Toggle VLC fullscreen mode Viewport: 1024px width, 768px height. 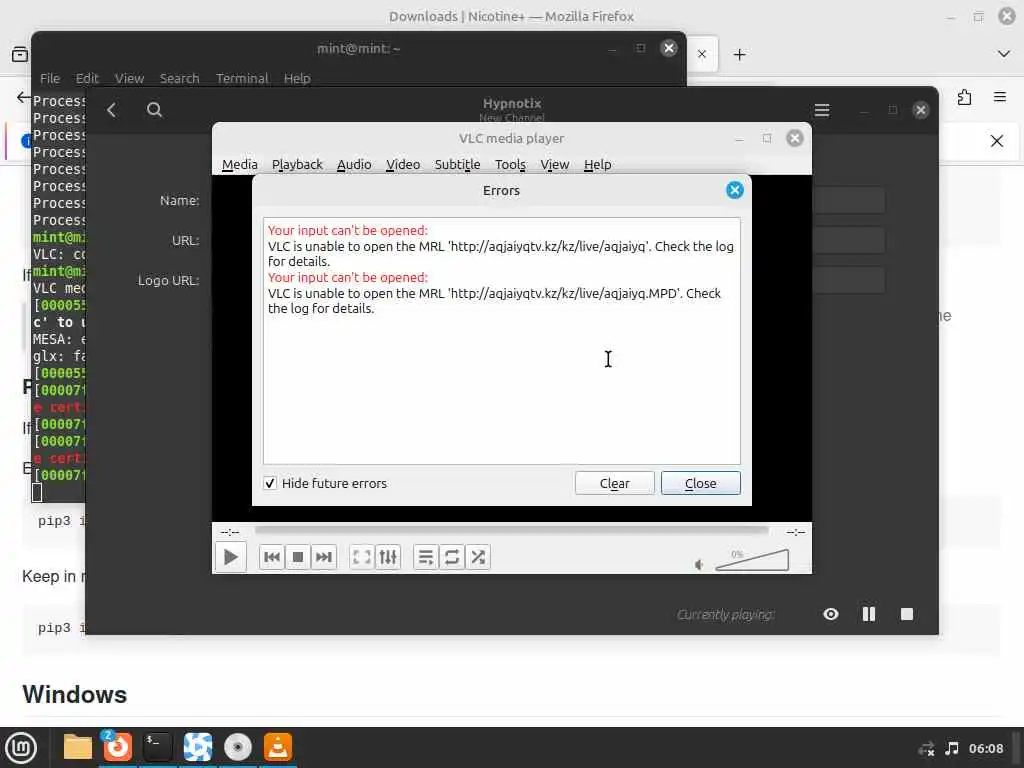pyautogui.click(x=362, y=557)
